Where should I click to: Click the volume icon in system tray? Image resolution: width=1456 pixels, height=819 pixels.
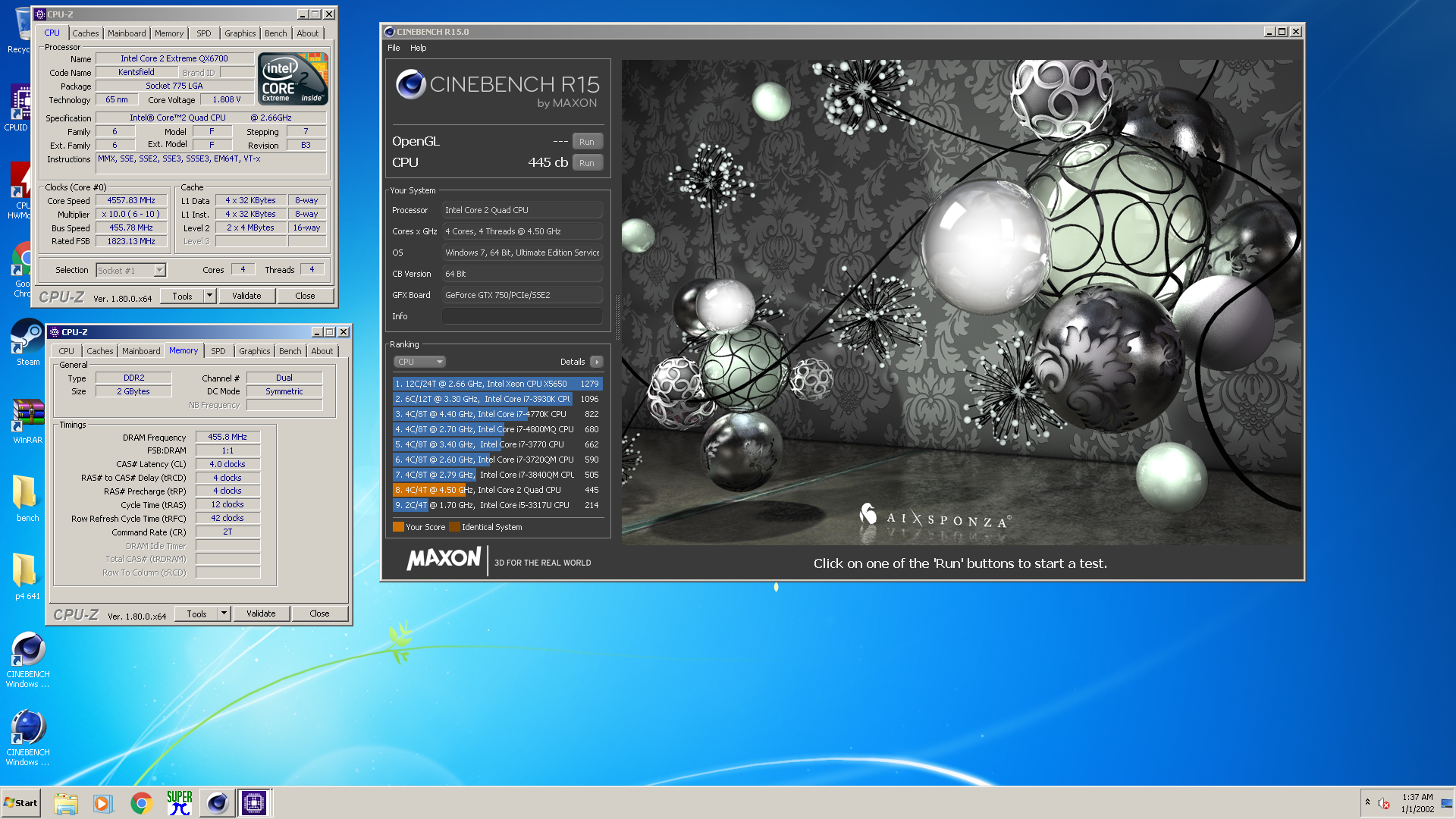pos(1384,803)
